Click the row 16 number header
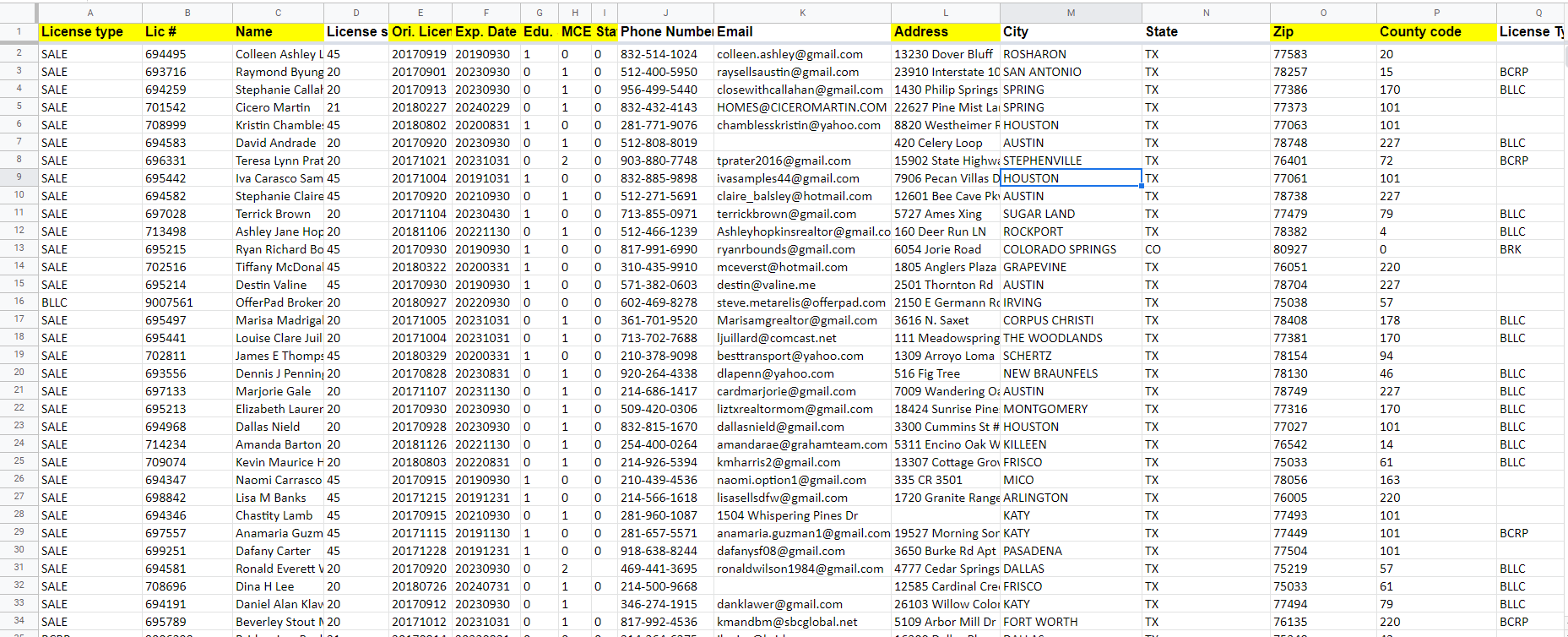Image resolution: width=1568 pixels, height=637 pixels. [x=19, y=302]
